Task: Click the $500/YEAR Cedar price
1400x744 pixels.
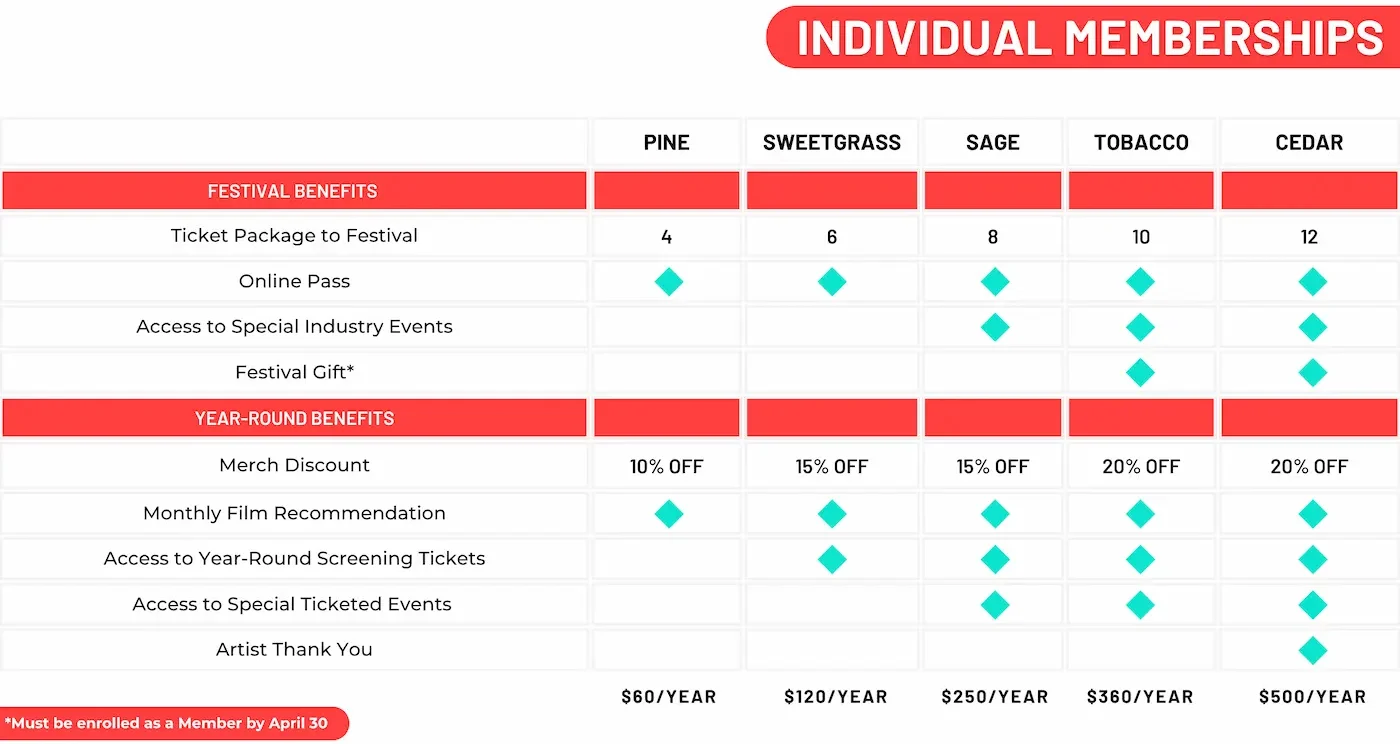Action: (x=1311, y=697)
